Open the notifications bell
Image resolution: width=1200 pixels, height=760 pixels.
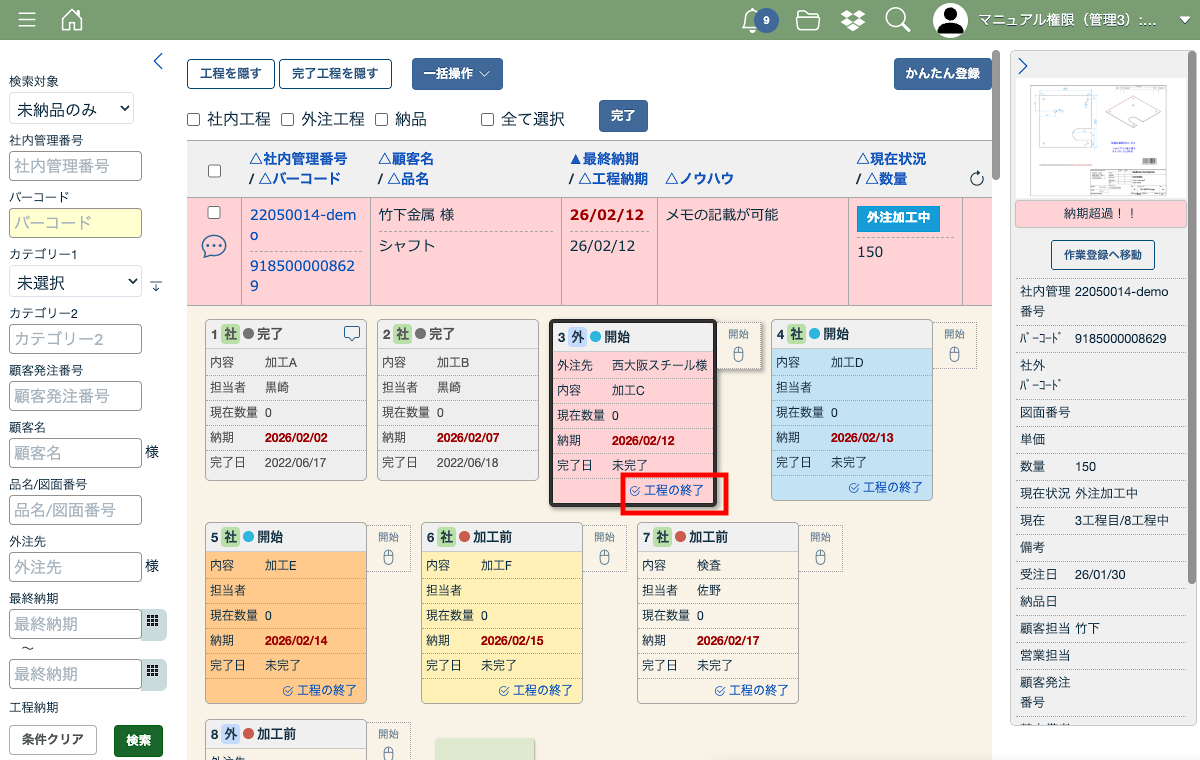[752, 20]
